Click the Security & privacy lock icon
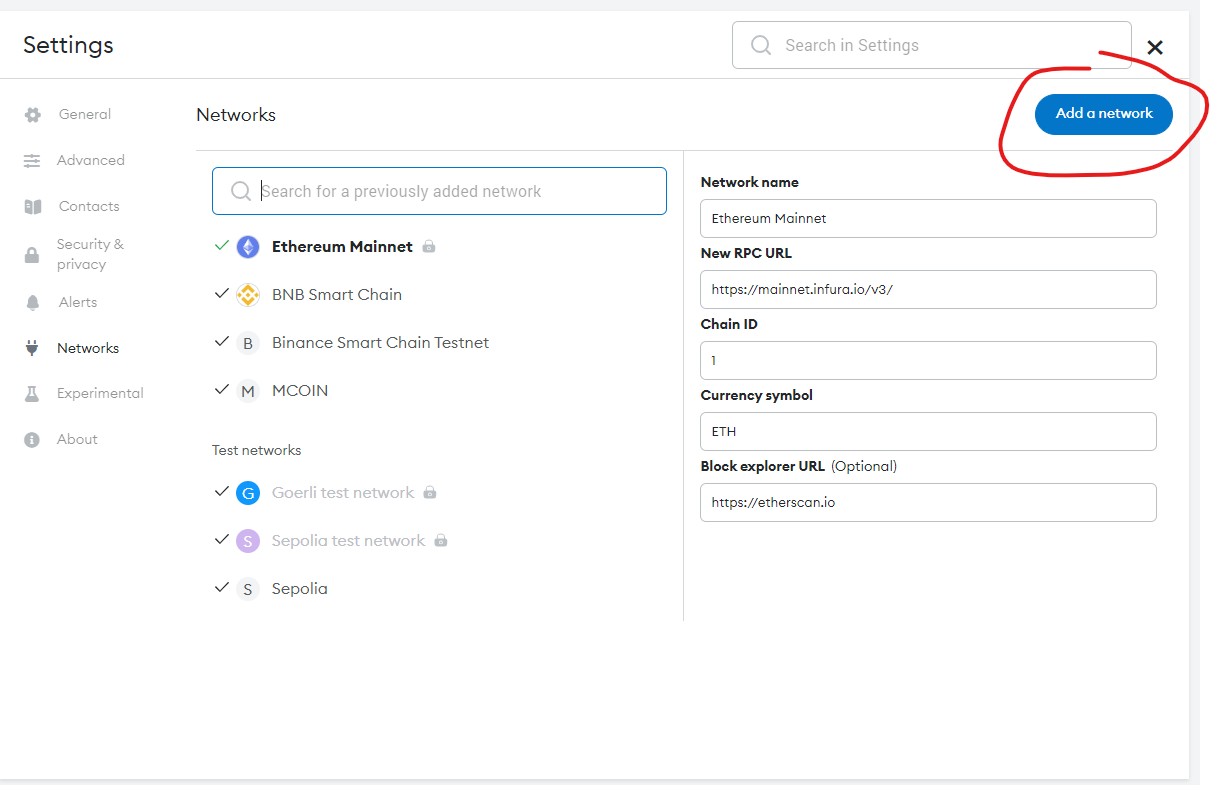This screenshot has height=785, width=1211. [x=32, y=255]
